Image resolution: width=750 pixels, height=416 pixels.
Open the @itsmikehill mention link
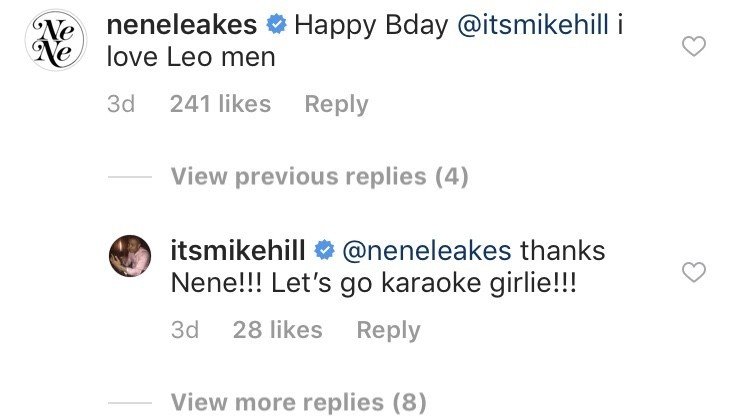click(532, 24)
